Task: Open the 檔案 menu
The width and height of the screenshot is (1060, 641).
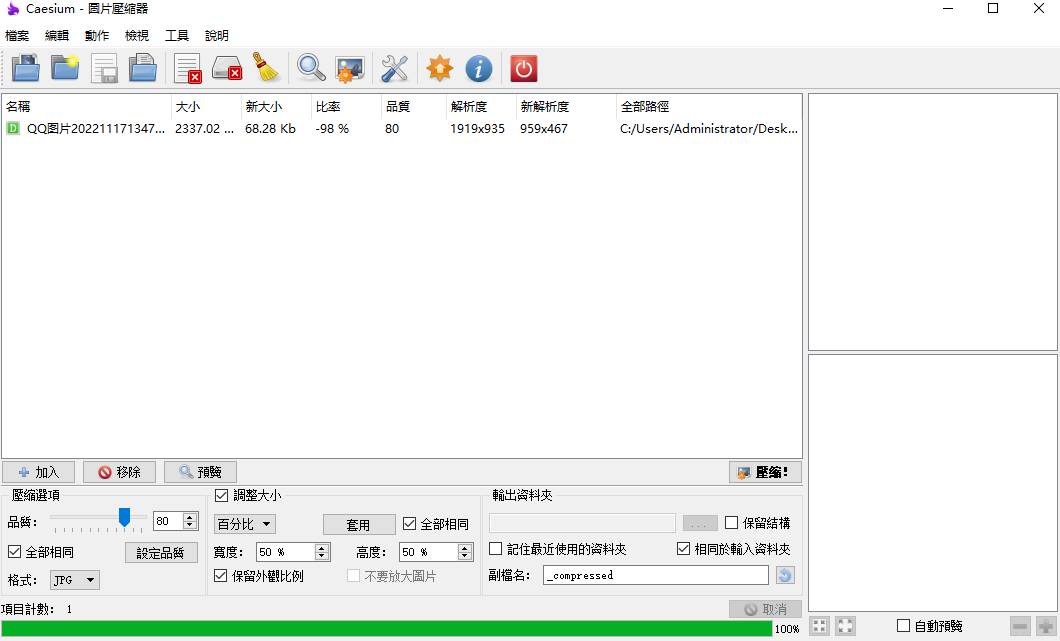Action: (16, 35)
